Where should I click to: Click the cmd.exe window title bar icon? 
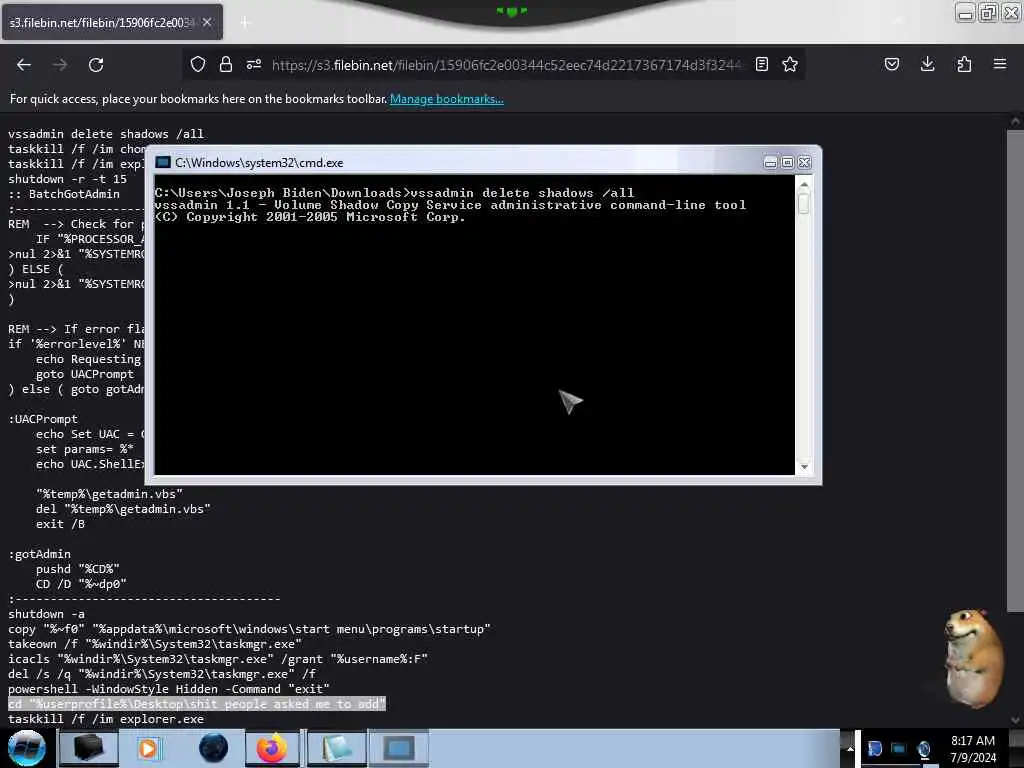pos(163,163)
